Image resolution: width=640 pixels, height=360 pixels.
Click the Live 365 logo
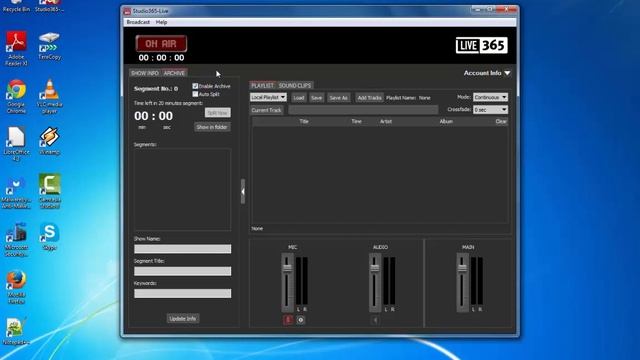(x=481, y=45)
